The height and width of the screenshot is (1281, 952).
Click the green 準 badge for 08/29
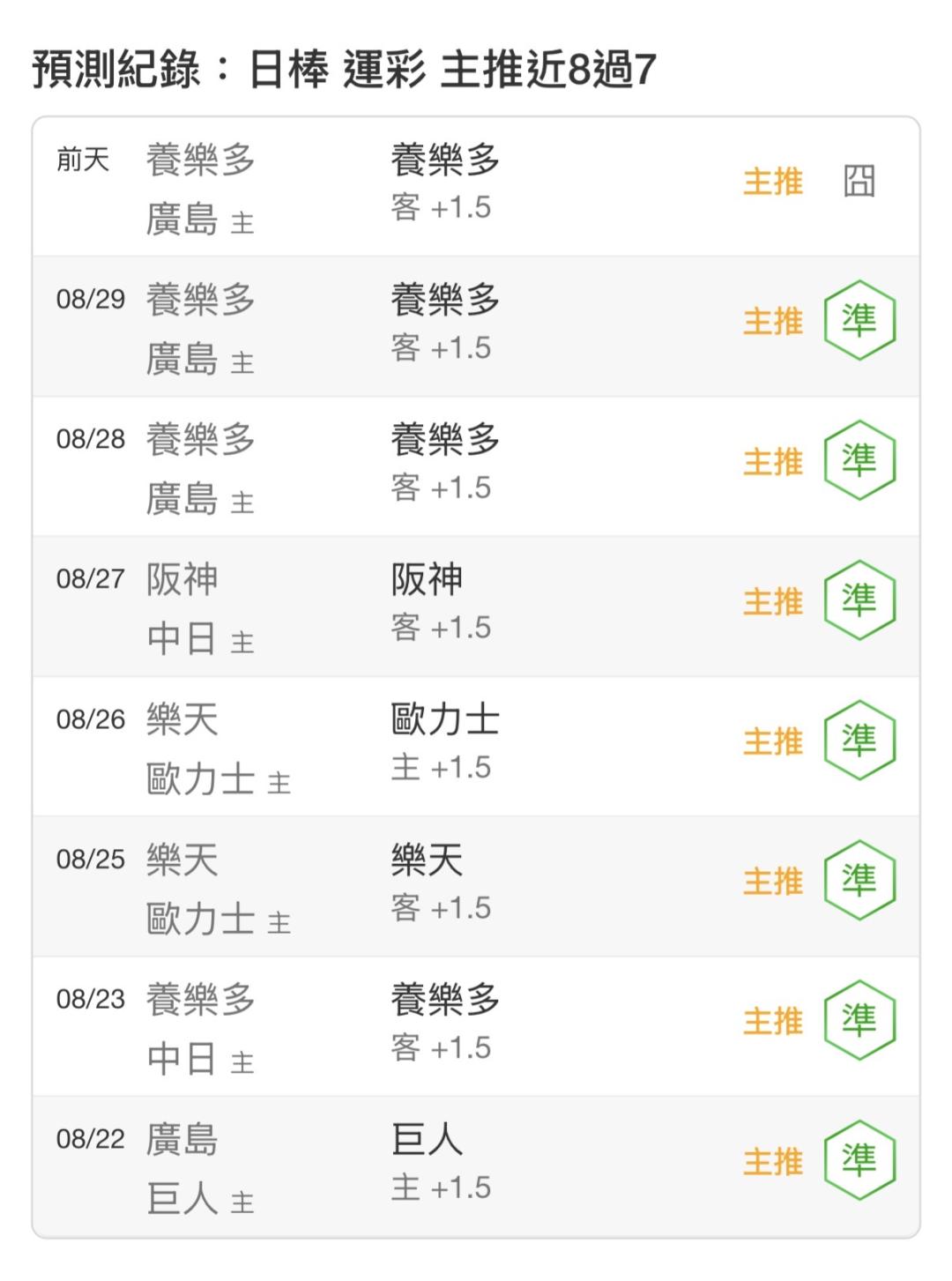point(859,321)
